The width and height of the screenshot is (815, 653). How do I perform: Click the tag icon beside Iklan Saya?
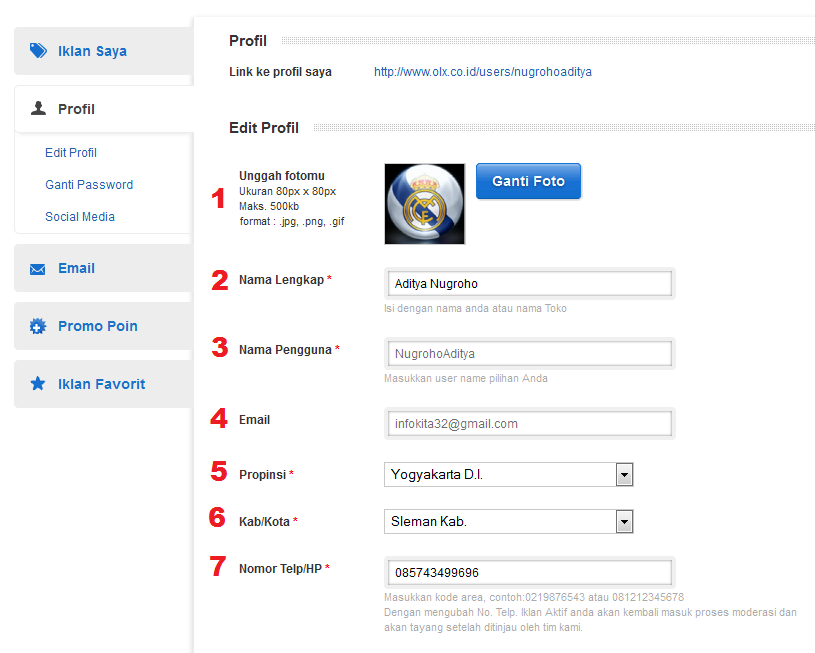(41, 50)
